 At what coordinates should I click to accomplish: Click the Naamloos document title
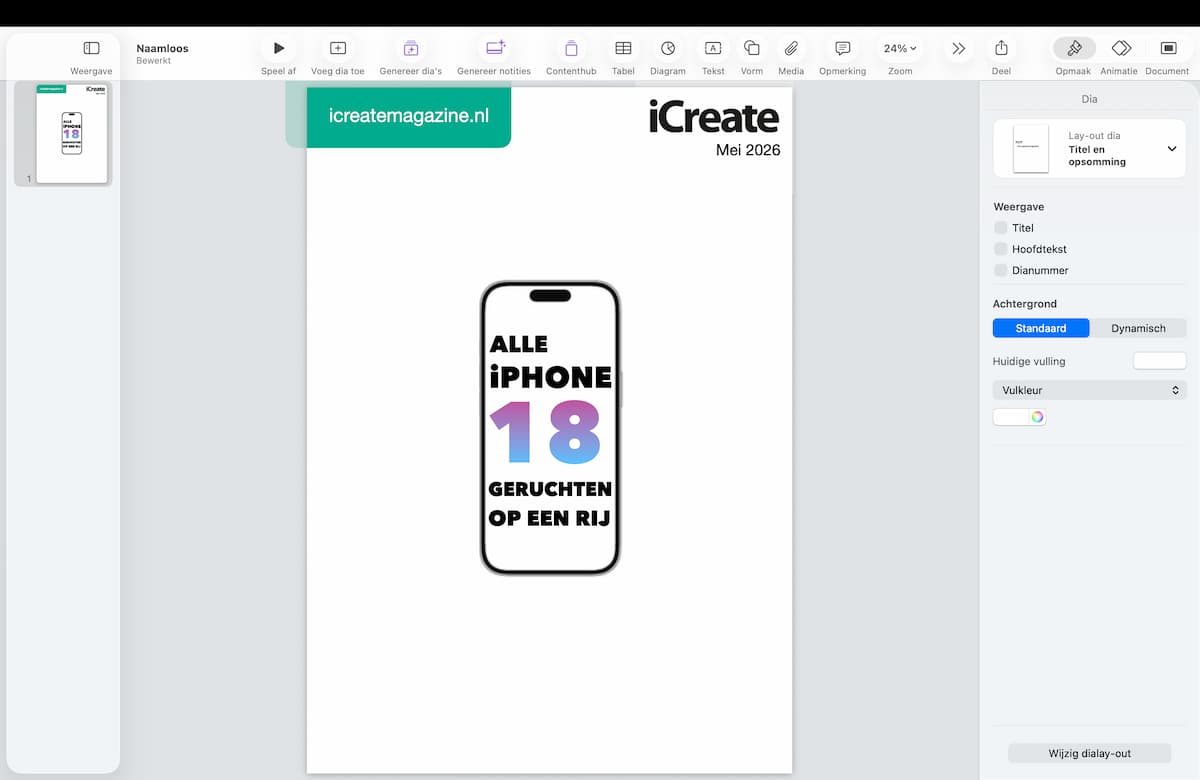pyautogui.click(x=162, y=48)
